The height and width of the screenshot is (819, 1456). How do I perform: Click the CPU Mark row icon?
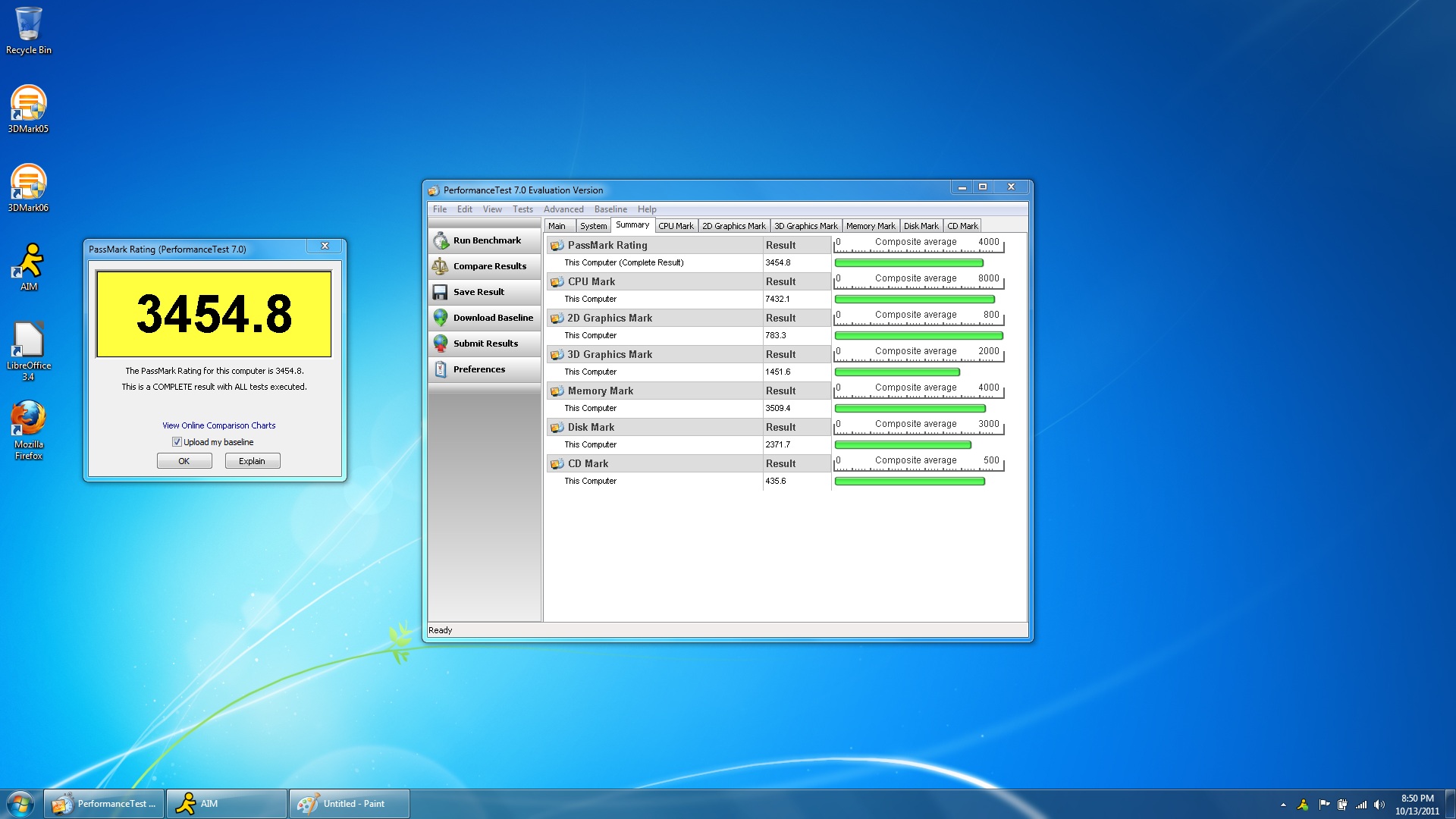pos(557,281)
